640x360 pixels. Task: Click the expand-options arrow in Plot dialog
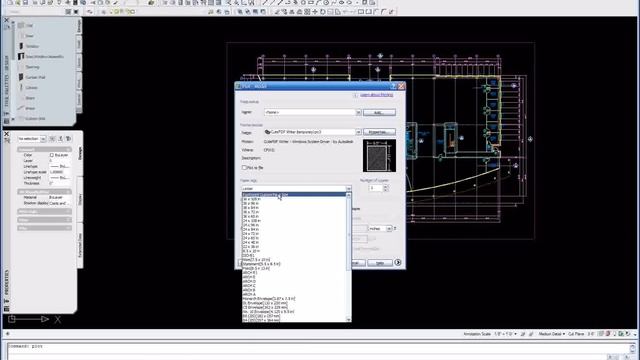coord(398,262)
